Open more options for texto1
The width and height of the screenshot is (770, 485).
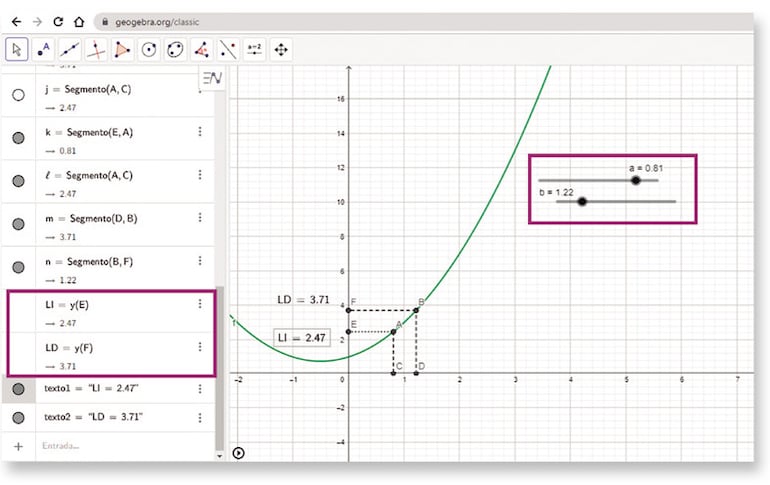(200, 389)
